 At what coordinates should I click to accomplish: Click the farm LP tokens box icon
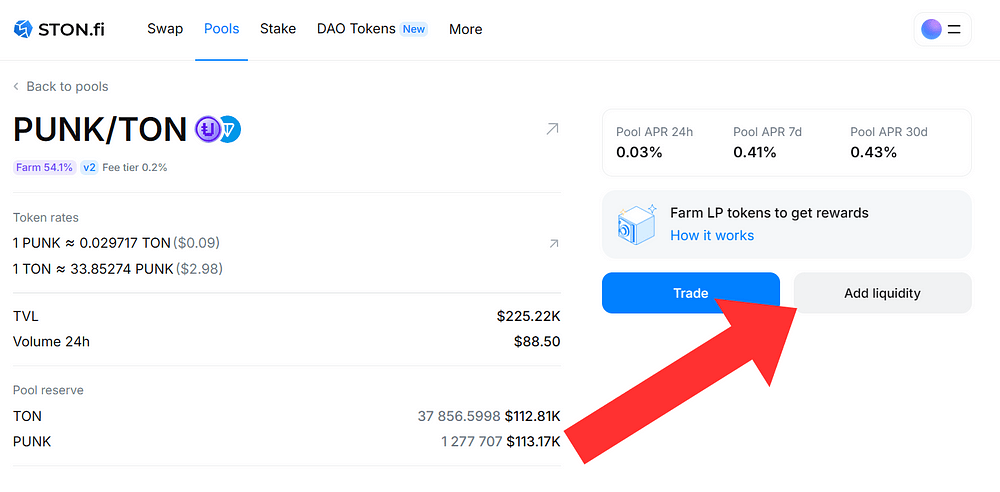coord(636,225)
